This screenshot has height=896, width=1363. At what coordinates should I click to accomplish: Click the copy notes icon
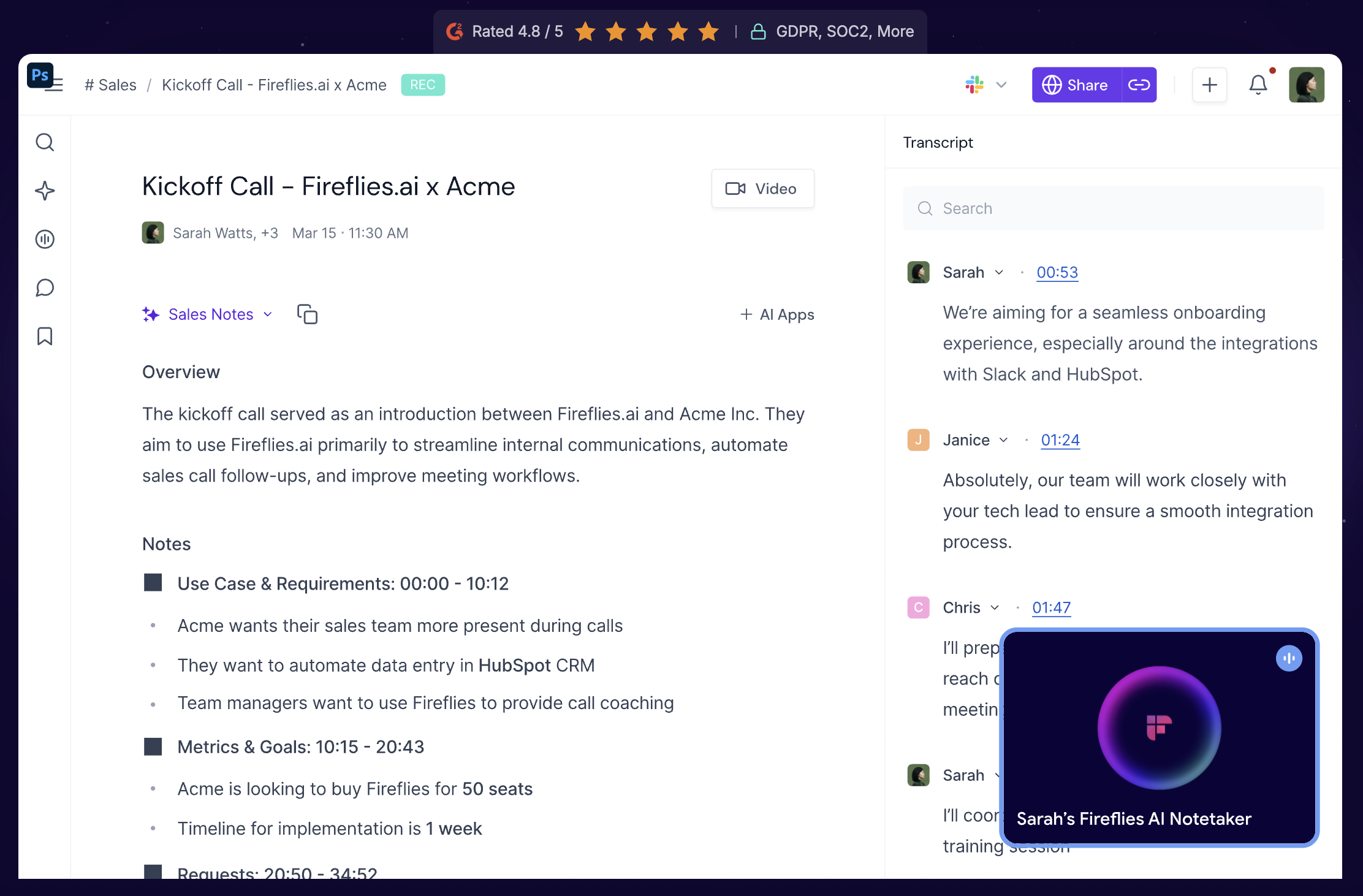307,314
